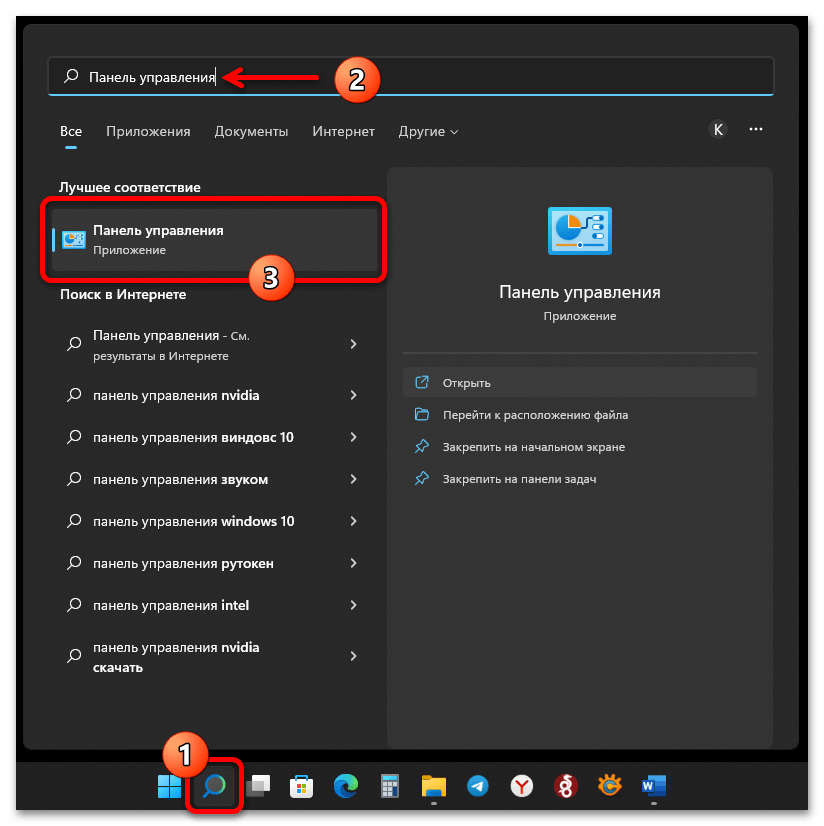This screenshot has height=826, width=824.
Task: Click search icon beside панель управления intel
Action: pyautogui.click(x=74, y=605)
